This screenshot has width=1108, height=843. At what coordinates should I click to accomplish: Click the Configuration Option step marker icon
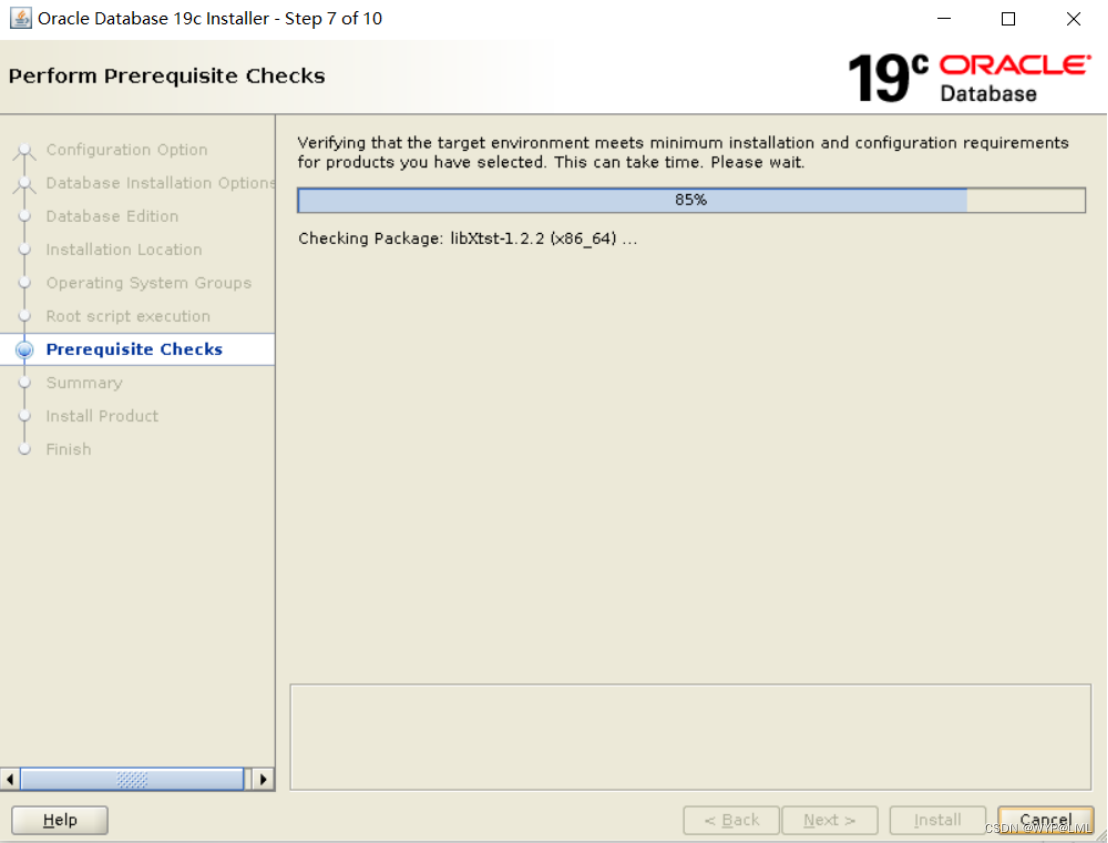point(25,150)
